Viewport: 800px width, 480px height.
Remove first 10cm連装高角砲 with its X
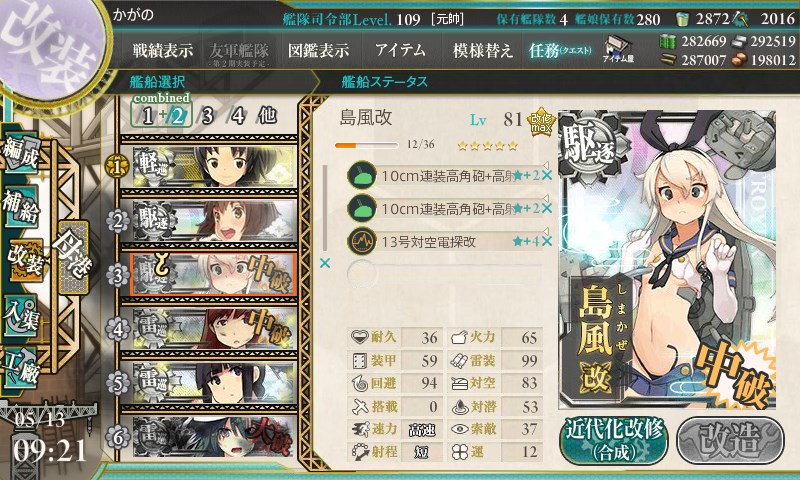[547, 175]
